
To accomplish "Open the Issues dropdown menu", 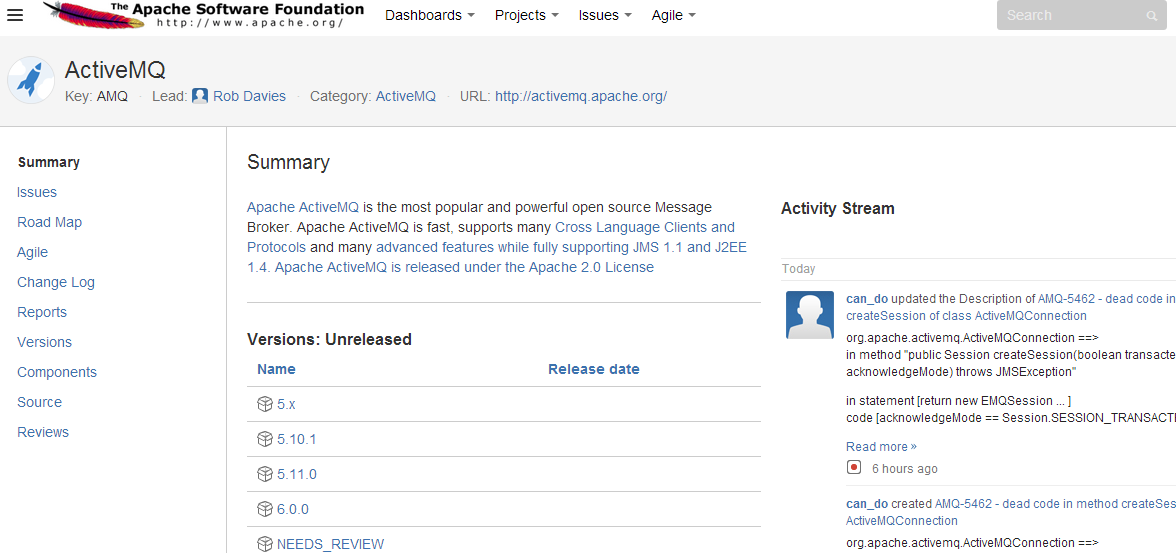I will coord(604,15).
